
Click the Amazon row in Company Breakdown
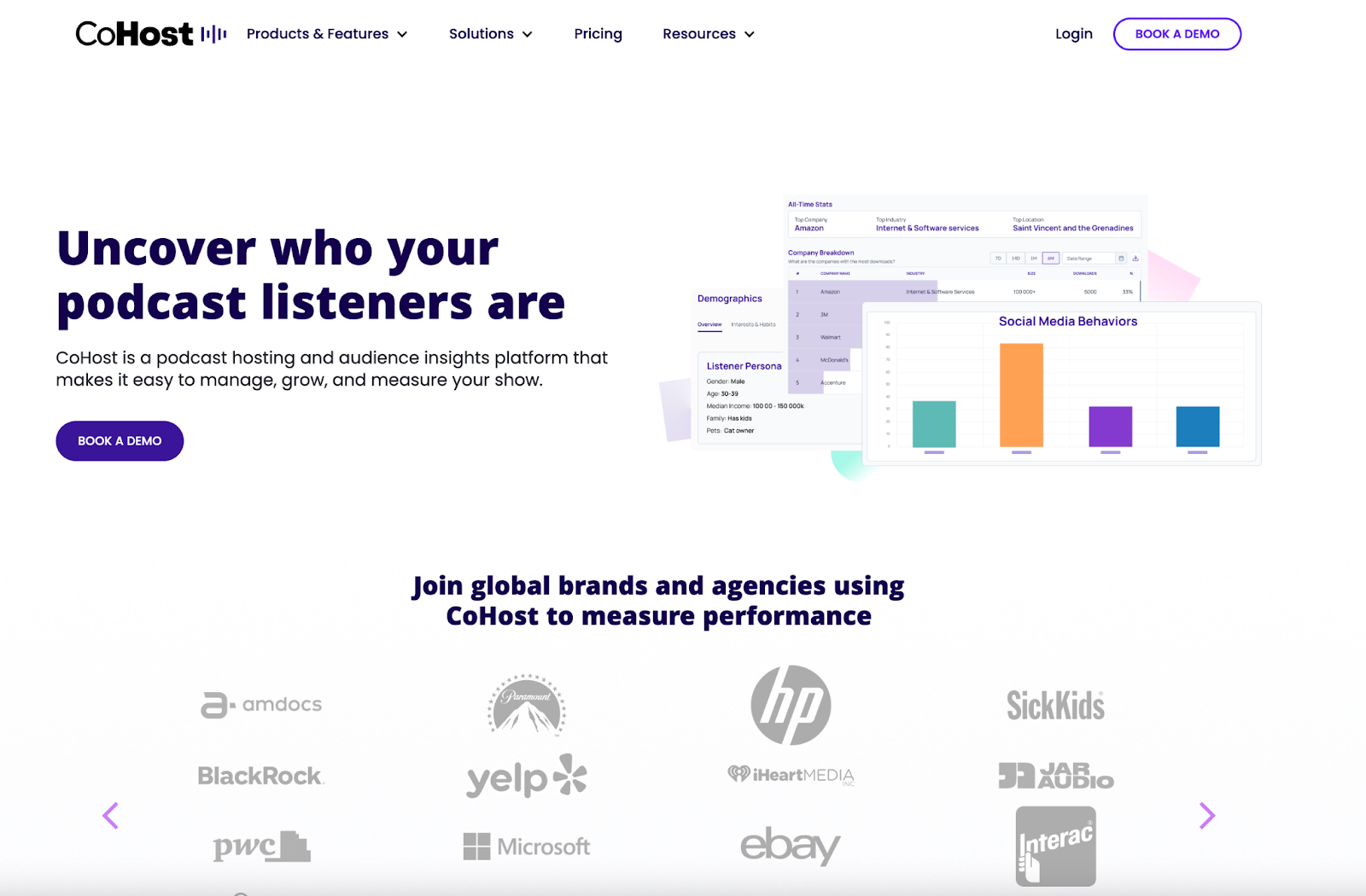[x=965, y=292]
